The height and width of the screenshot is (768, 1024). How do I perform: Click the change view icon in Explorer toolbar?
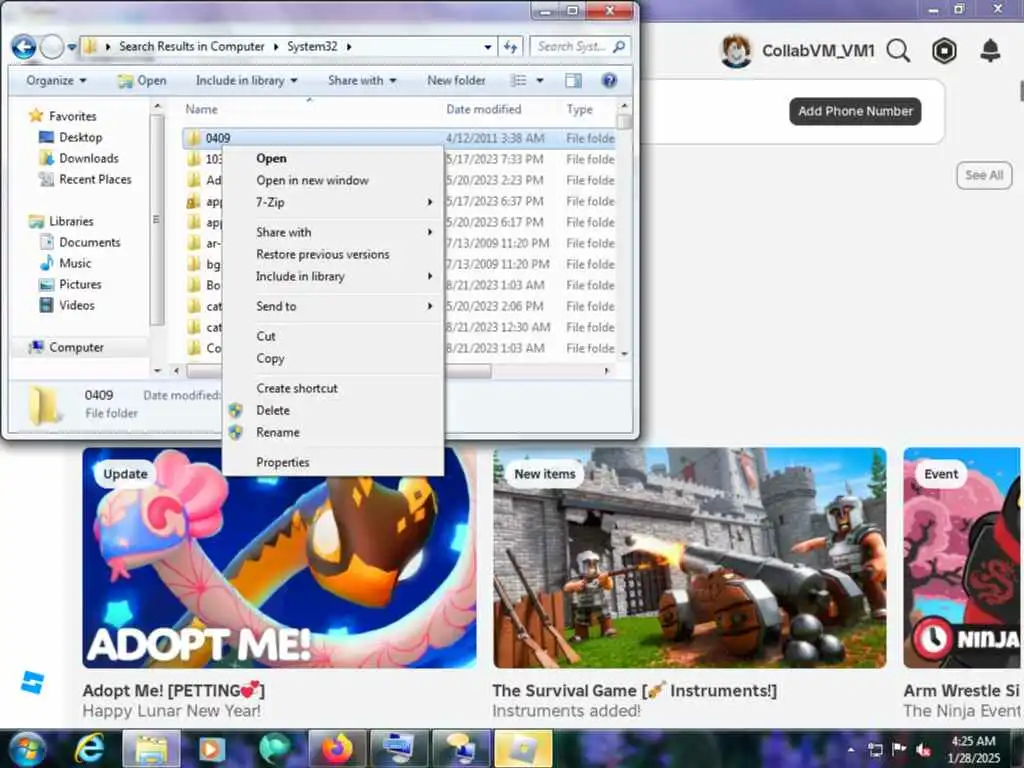pos(519,80)
